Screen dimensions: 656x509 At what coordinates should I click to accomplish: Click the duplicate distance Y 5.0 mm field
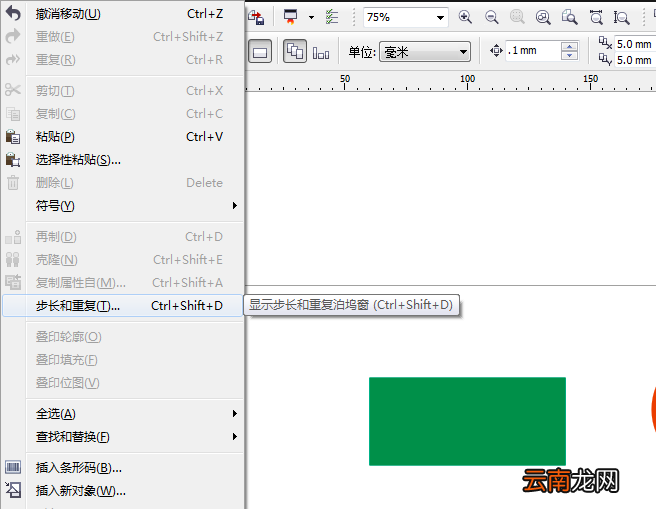coord(635,60)
